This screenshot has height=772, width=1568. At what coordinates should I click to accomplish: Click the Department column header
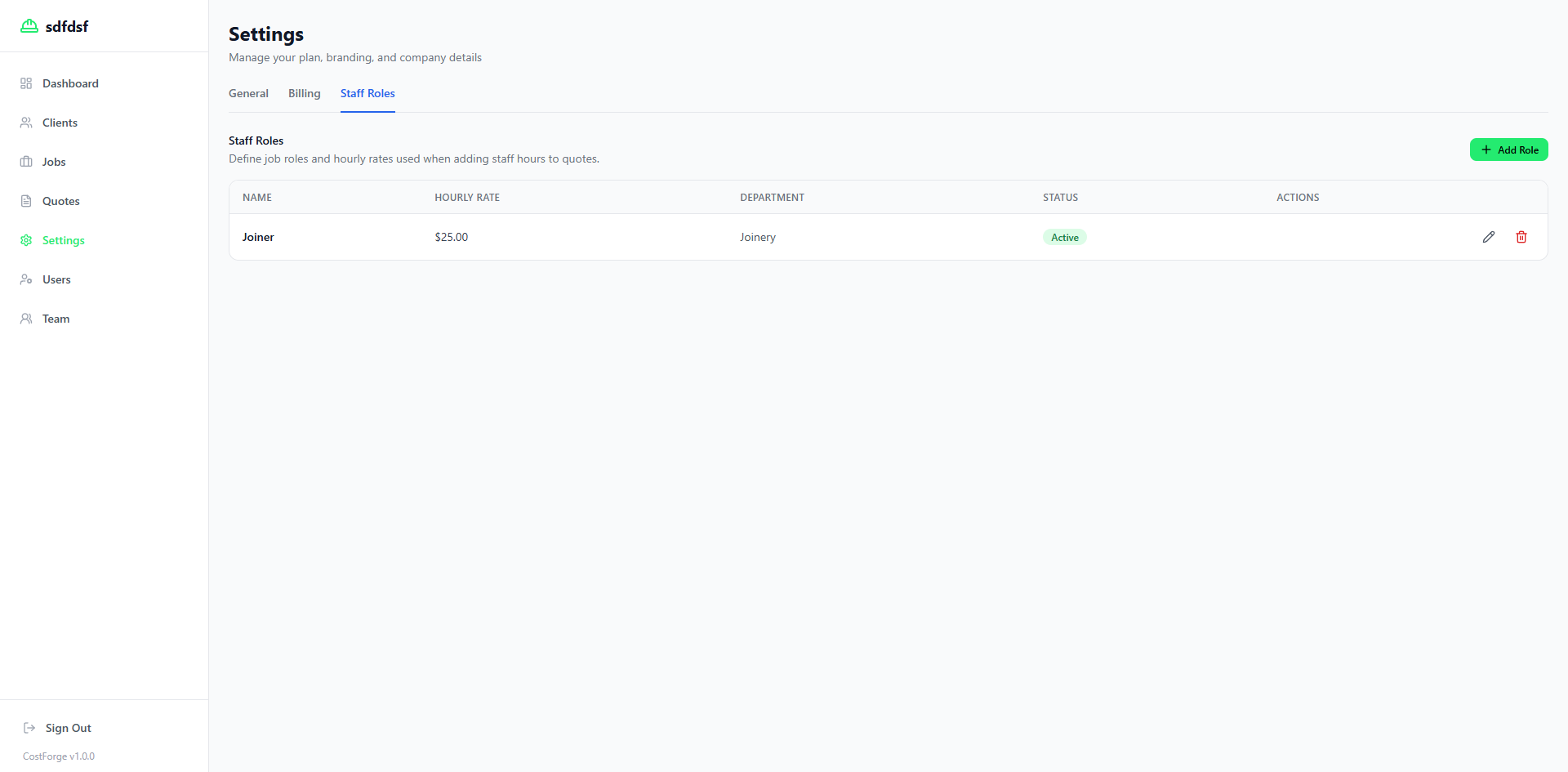[x=772, y=198]
